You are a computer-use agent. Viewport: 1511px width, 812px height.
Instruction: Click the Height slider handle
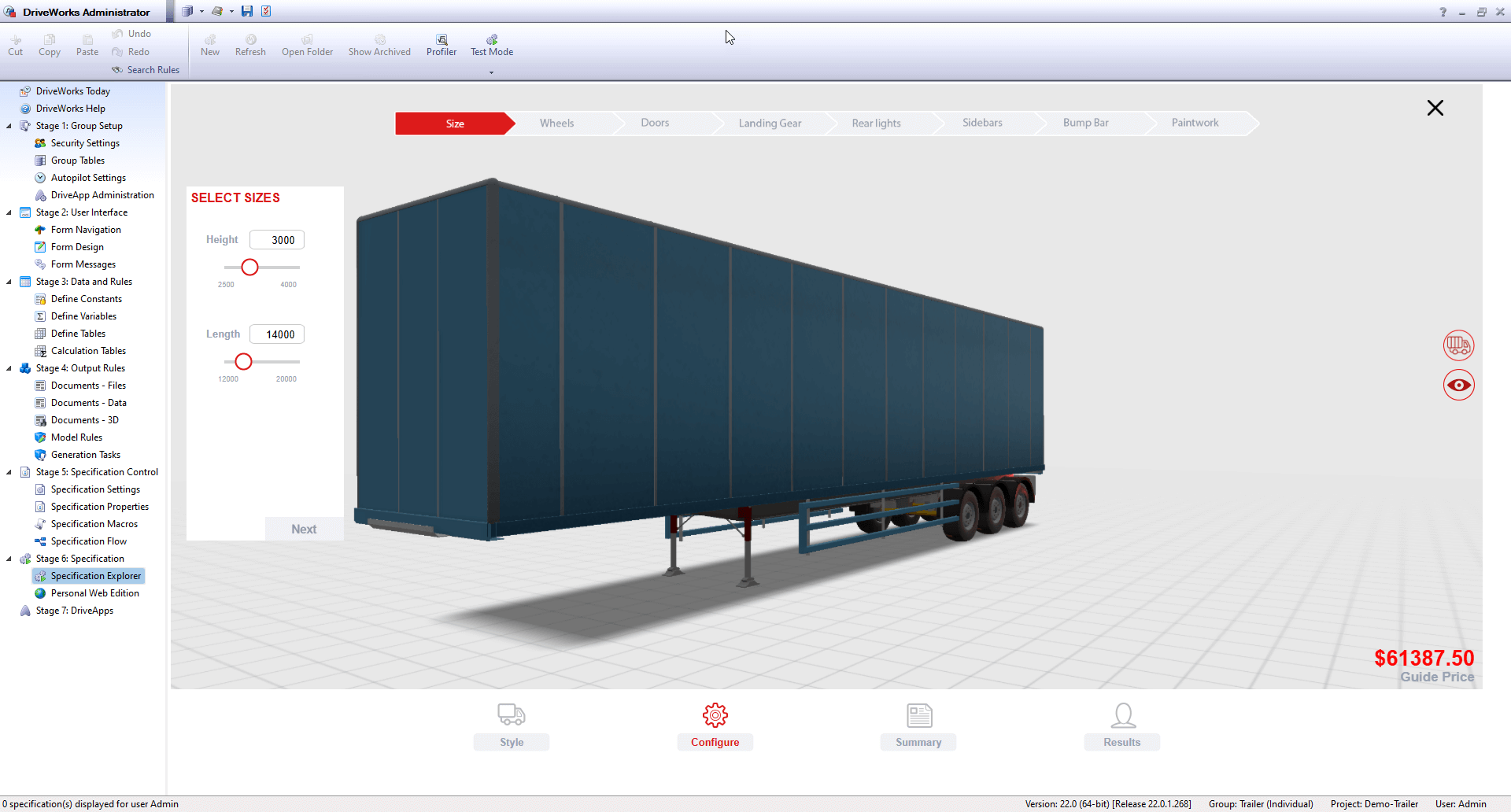[x=249, y=268]
